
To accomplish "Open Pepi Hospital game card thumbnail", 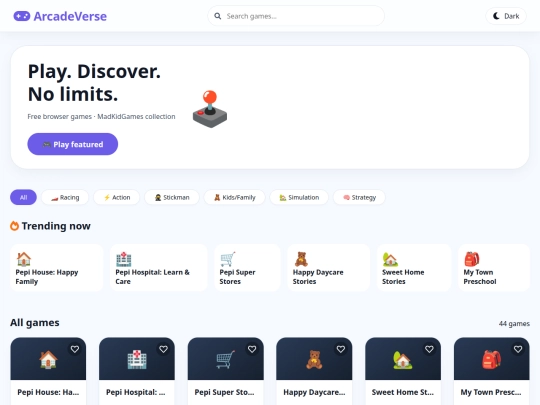I will pyautogui.click(x=137, y=359).
